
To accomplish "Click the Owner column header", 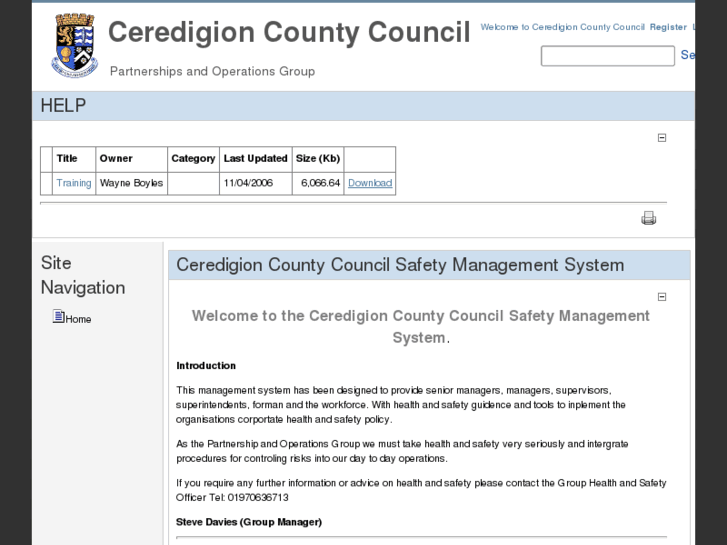I will point(116,158).
